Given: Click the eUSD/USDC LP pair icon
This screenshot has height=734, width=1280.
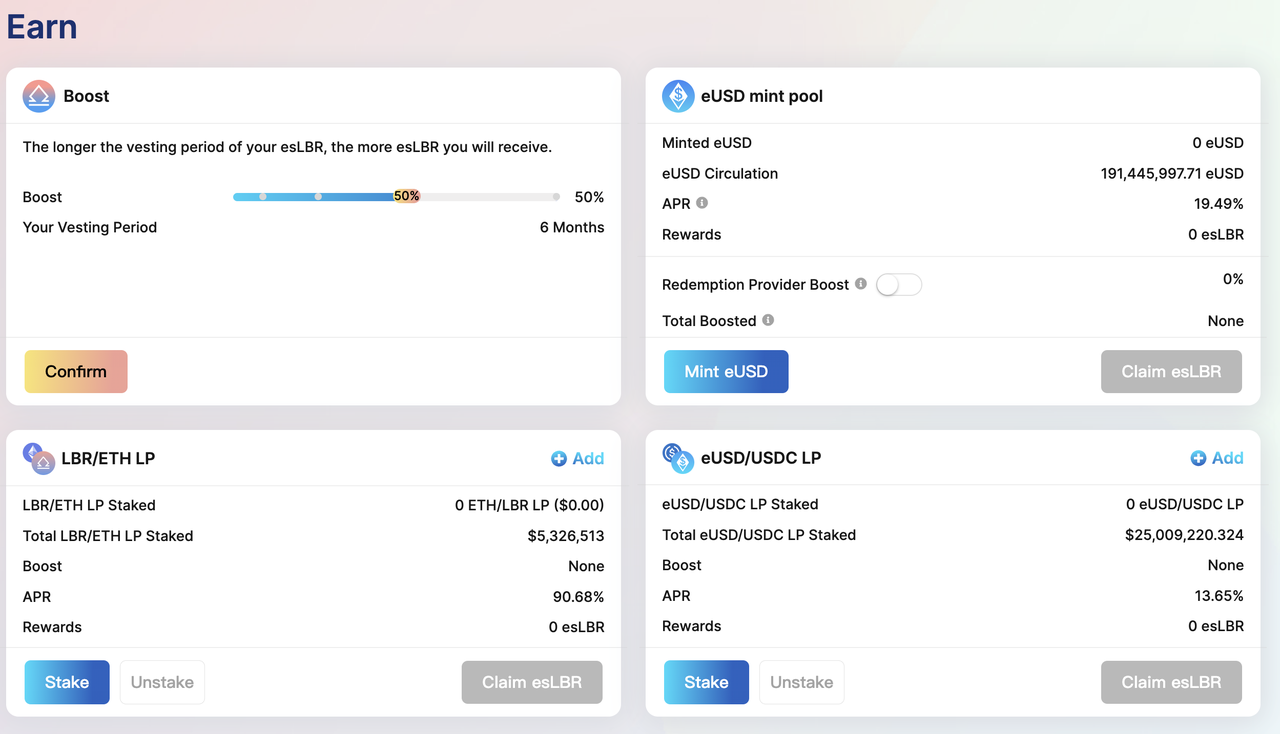Looking at the screenshot, I should click(678, 458).
